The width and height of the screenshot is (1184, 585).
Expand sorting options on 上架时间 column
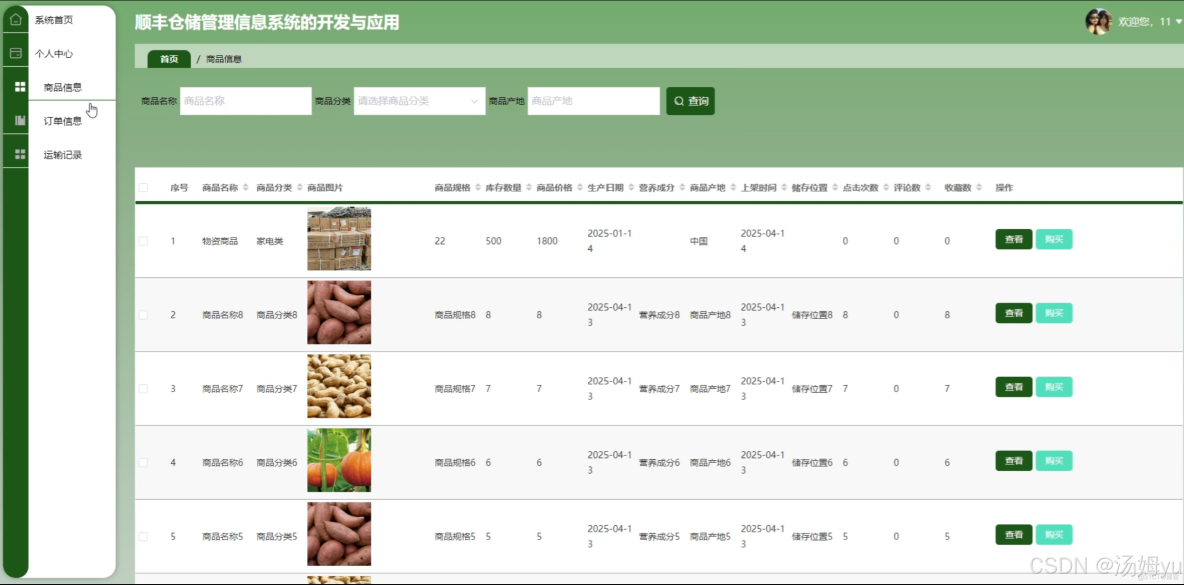coord(783,187)
